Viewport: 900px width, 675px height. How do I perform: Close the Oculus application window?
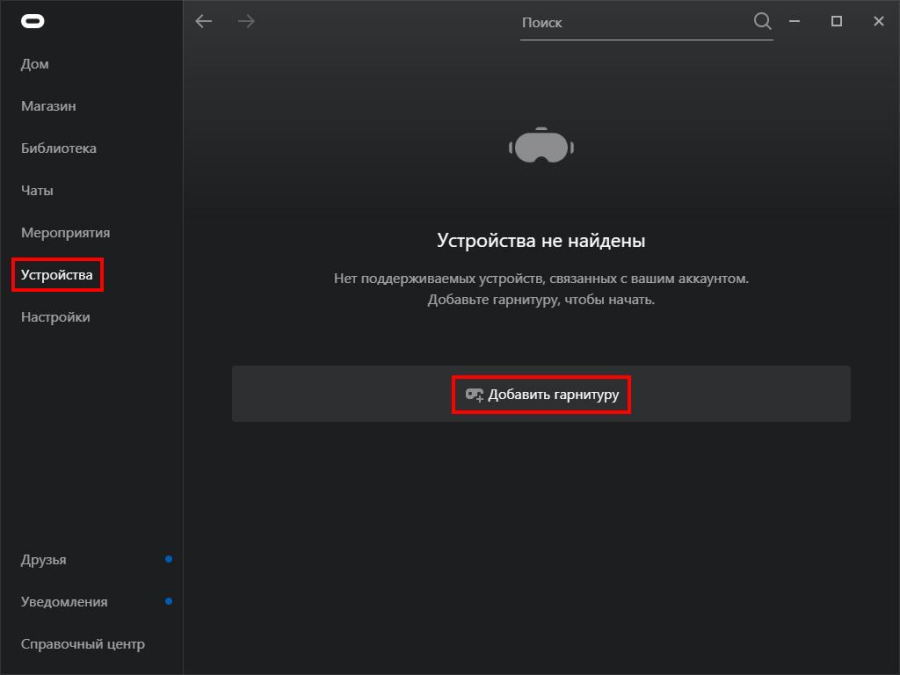878,21
